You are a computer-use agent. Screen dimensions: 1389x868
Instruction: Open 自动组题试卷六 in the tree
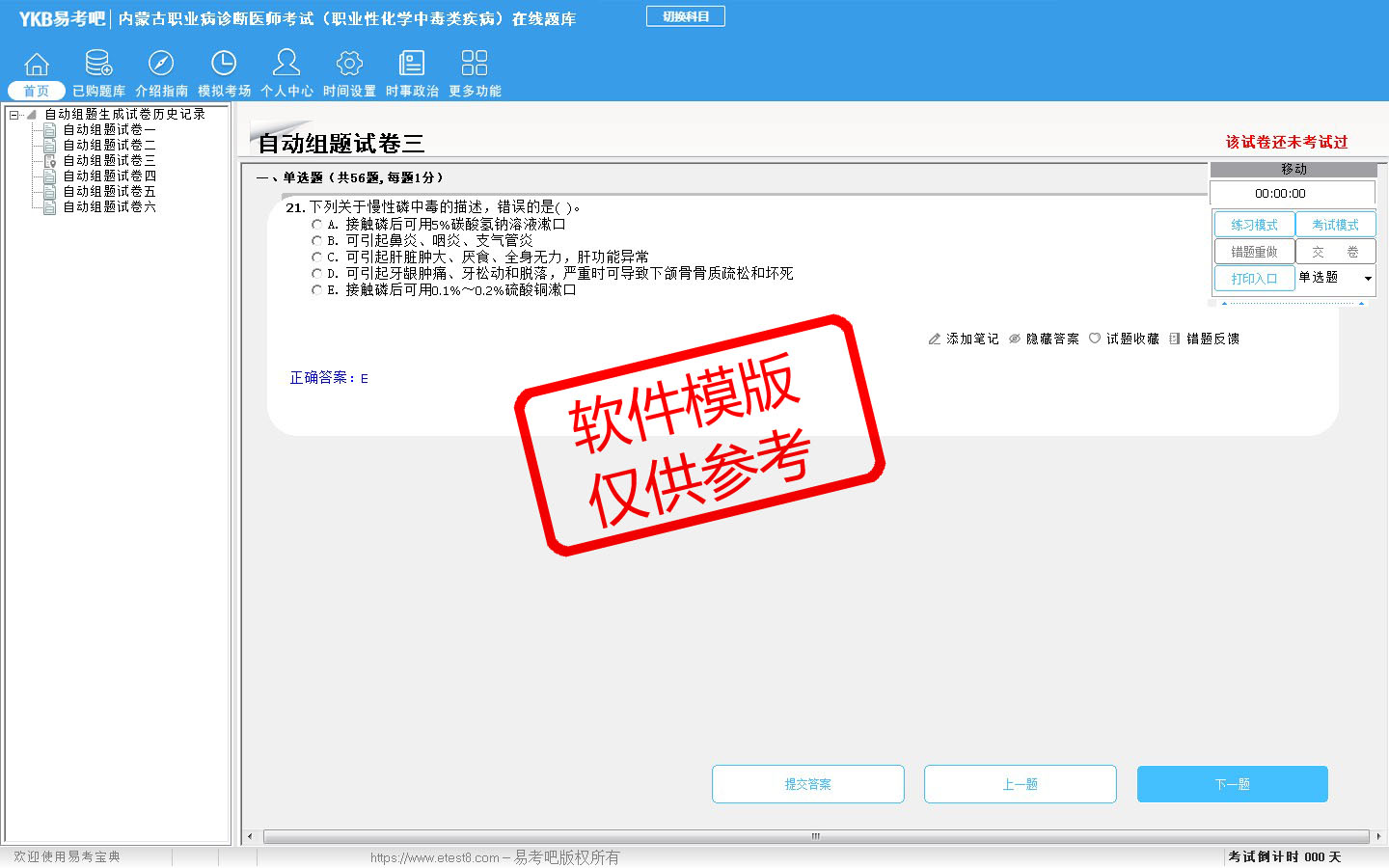point(109,206)
